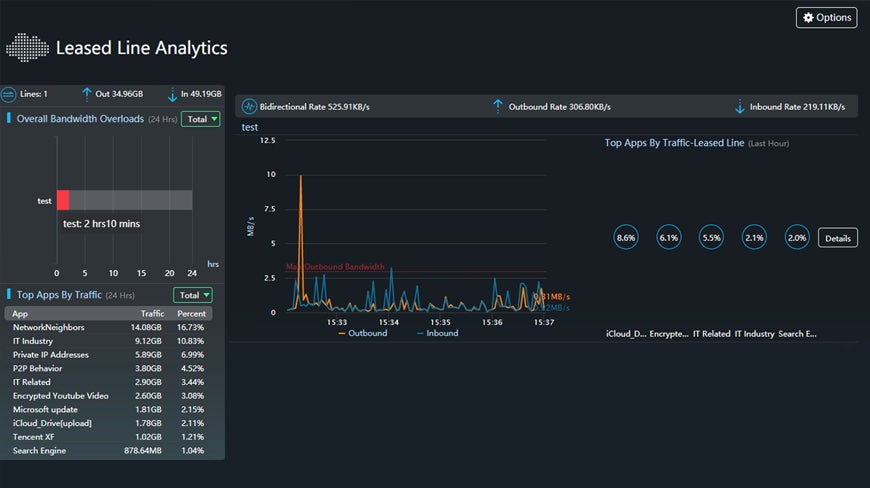Viewport: 870px width, 488px height.
Task: Select the 8.6% iCloud circle
Action: [626, 237]
